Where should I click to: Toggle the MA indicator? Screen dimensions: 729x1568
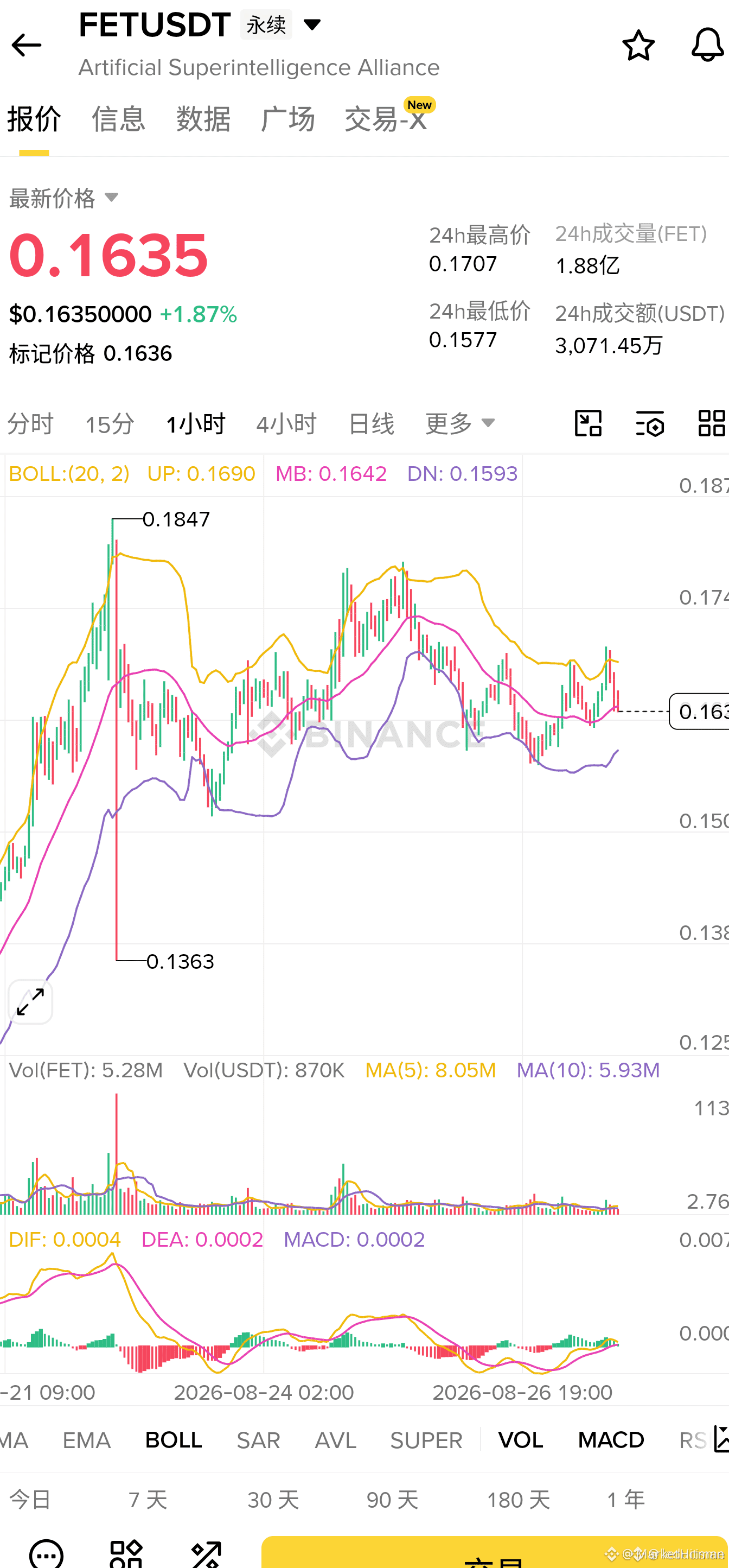pyautogui.click(x=14, y=1440)
